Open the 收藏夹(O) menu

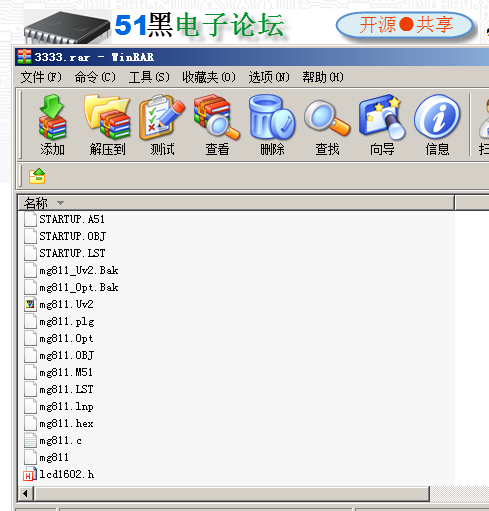209,77
